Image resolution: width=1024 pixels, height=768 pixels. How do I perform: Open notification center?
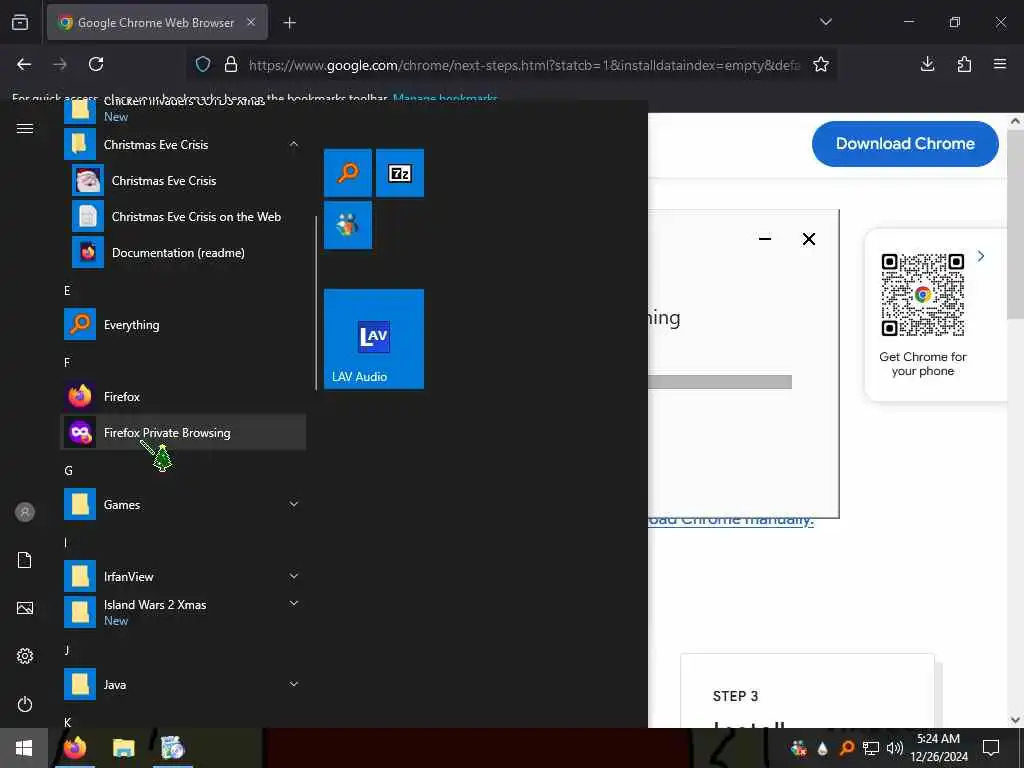click(991, 748)
